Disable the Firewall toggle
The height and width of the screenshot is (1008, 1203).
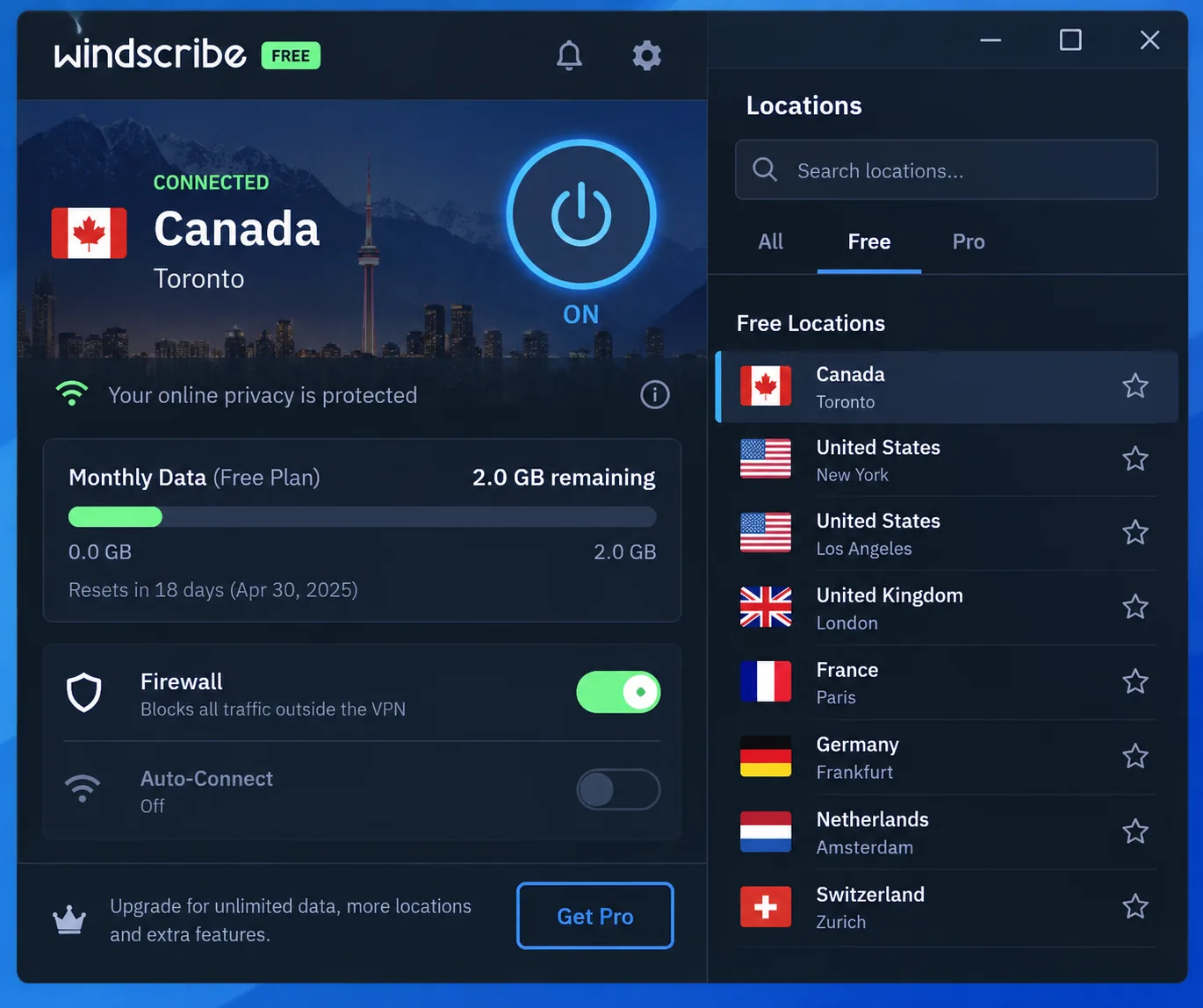click(x=618, y=692)
